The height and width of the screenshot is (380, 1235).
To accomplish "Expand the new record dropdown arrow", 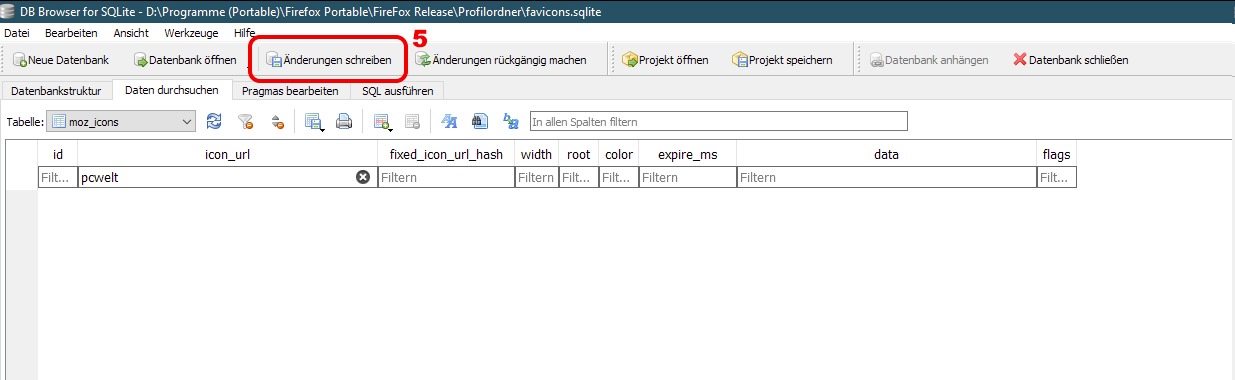I will [x=391, y=129].
